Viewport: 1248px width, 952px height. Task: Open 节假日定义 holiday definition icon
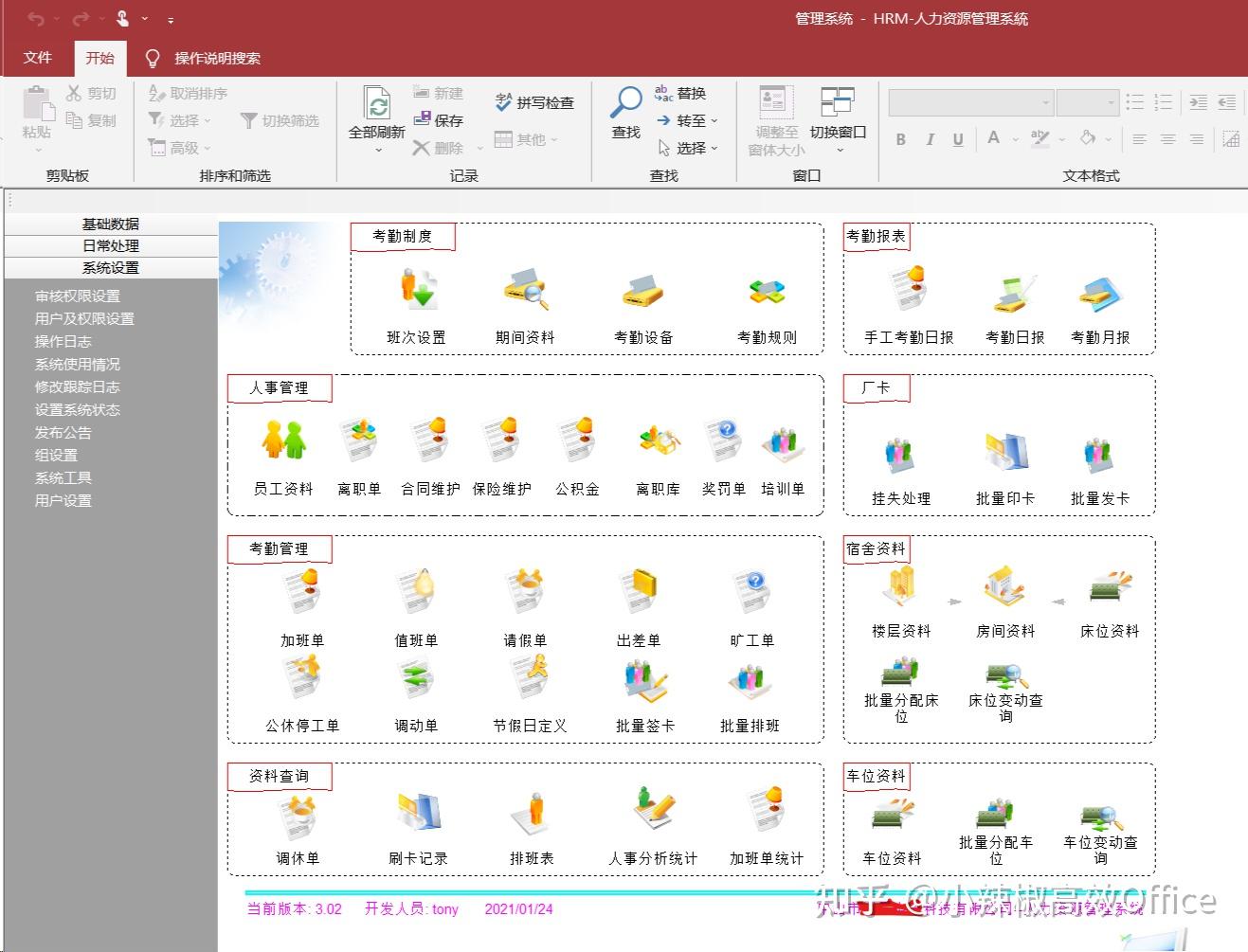point(529,677)
